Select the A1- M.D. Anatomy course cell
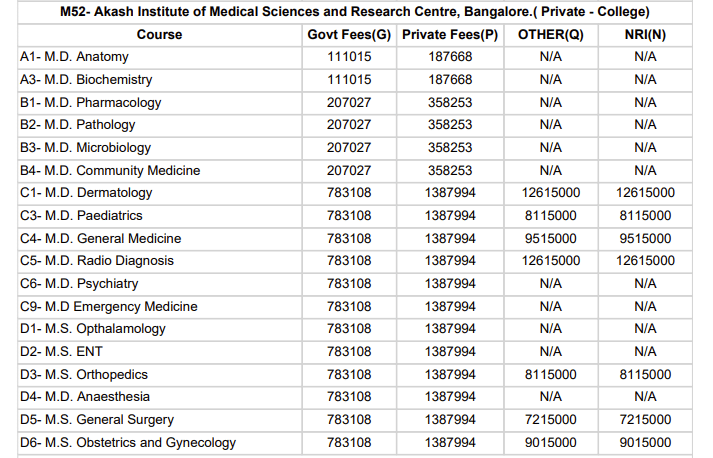Viewport: 713px width, 458px height. (x=75, y=57)
